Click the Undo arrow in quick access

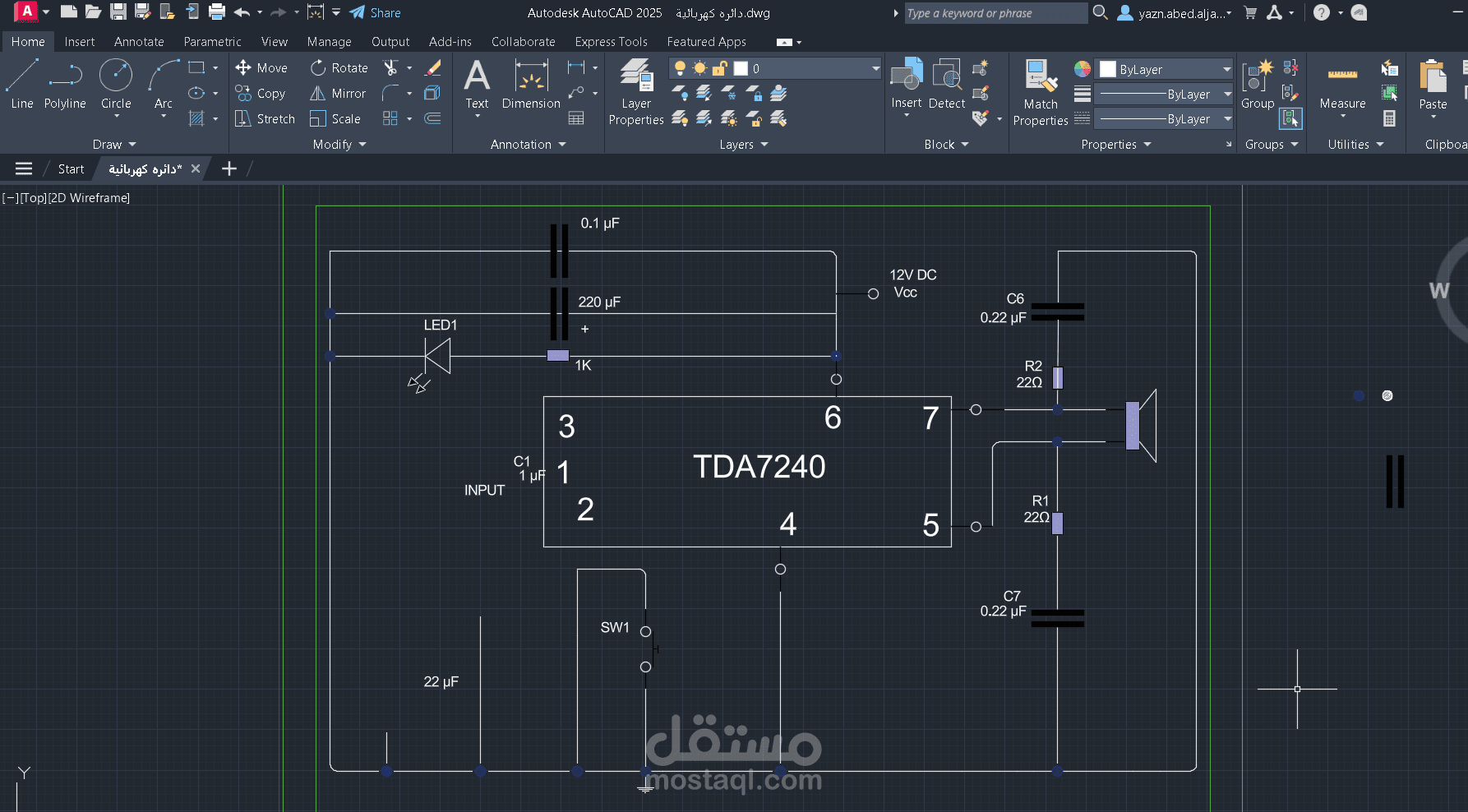[x=242, y=12]
